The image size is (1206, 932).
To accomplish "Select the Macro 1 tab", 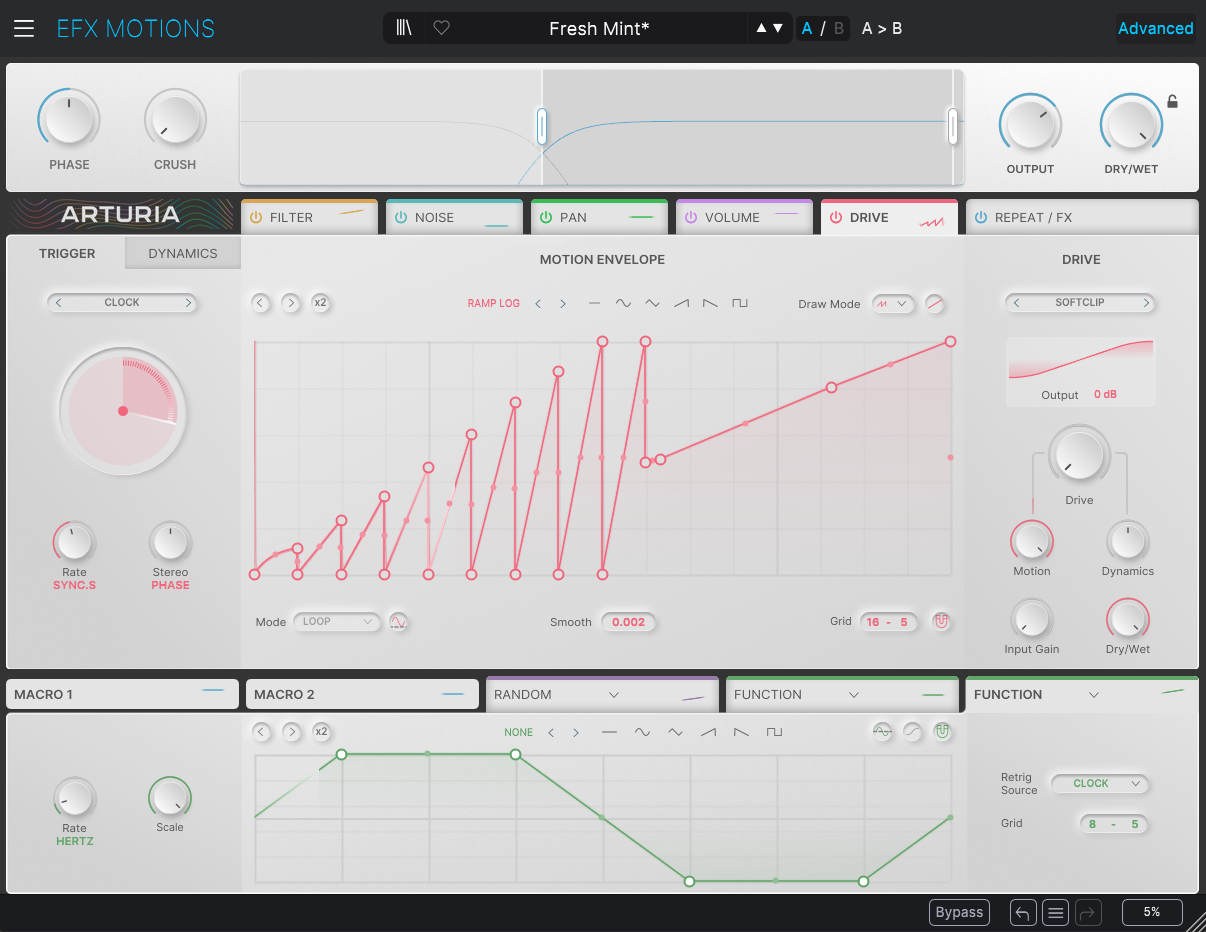I will point(122,694).
